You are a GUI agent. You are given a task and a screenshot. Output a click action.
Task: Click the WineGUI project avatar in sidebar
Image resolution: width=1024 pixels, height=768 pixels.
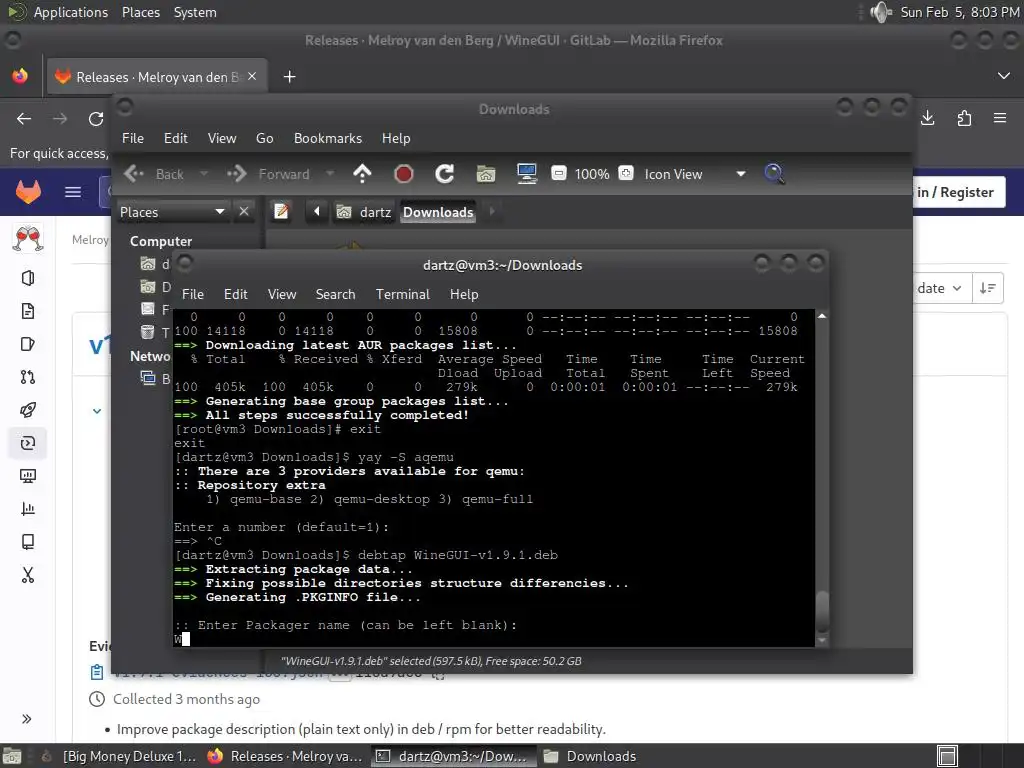pyautogui.click(x=27, y=238)
